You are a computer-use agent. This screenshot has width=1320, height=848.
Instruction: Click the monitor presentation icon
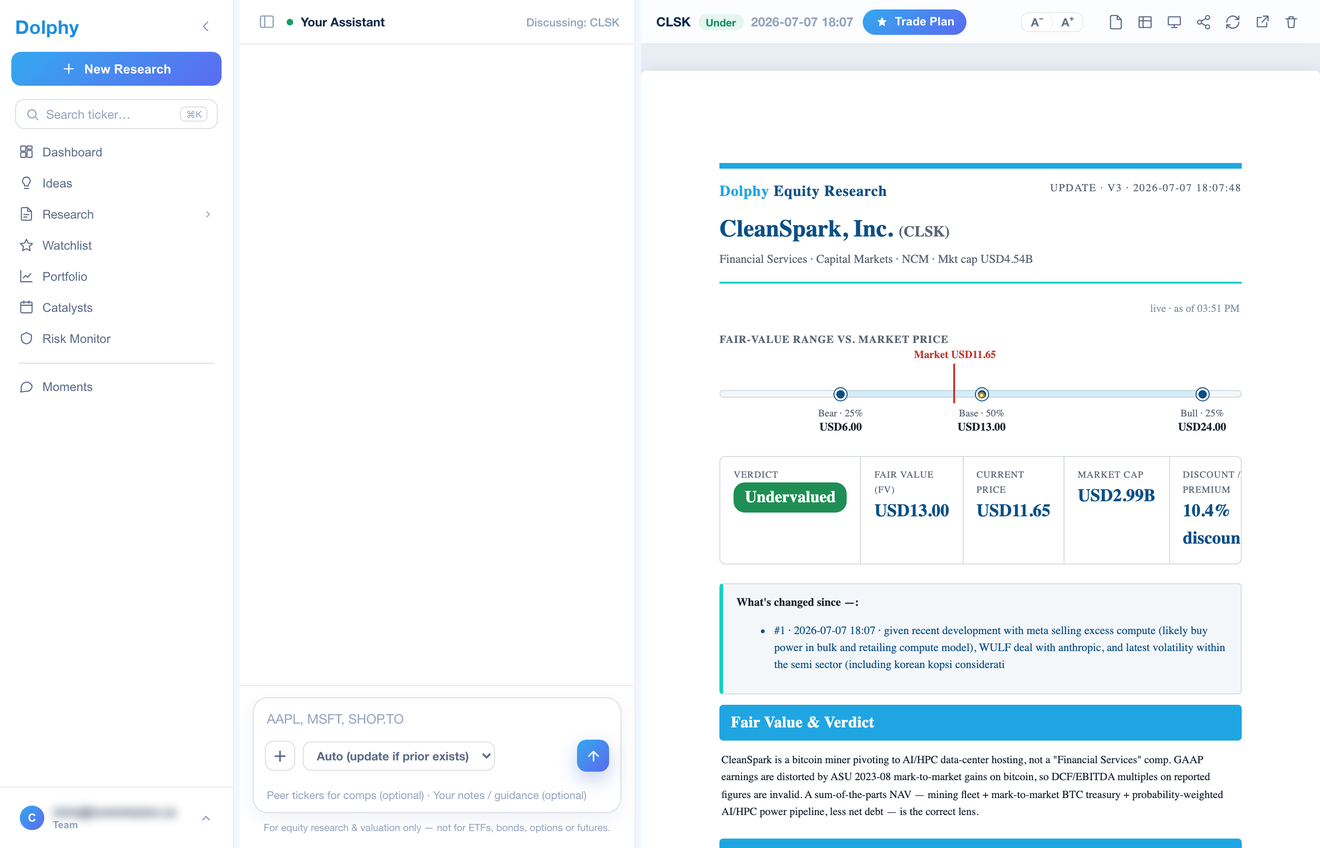click(1174, 22)
